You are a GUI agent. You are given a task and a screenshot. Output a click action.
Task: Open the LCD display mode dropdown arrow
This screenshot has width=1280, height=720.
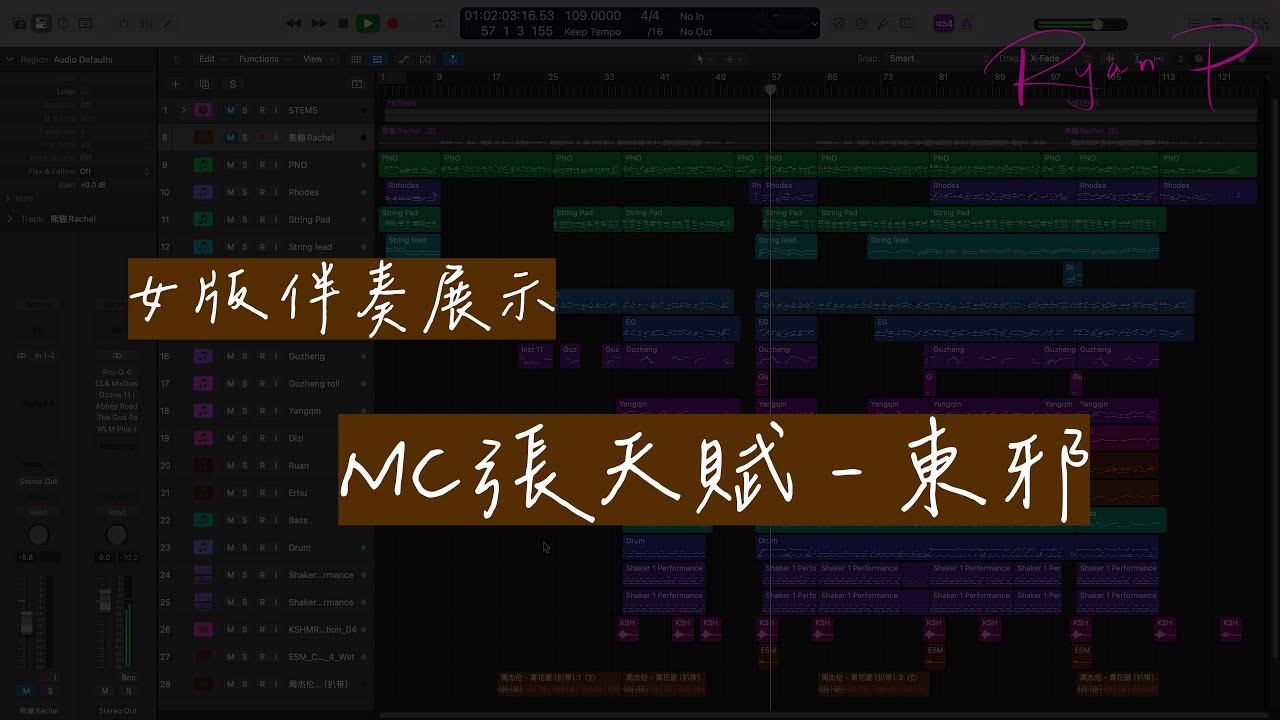click(815, 24)
